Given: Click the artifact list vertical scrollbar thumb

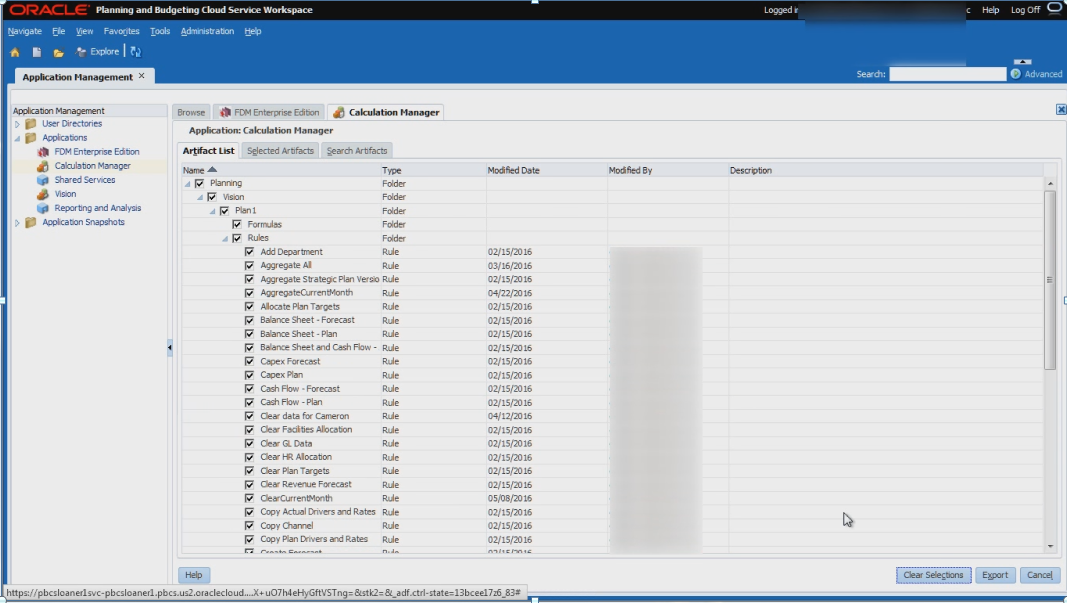Looking at the screenshot, I should click(1049, 280).
